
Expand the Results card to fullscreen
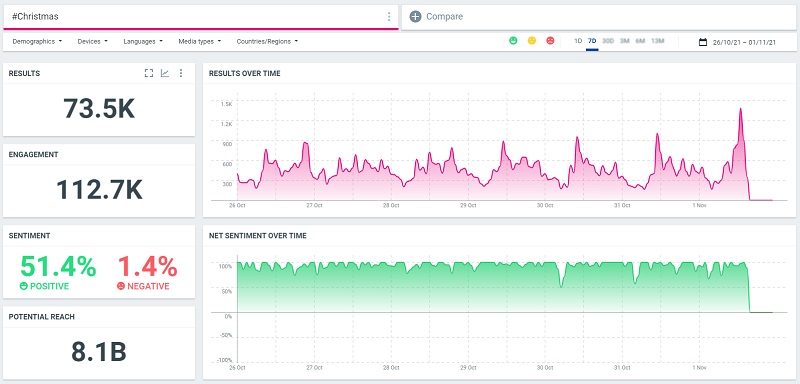click(148, 73)
